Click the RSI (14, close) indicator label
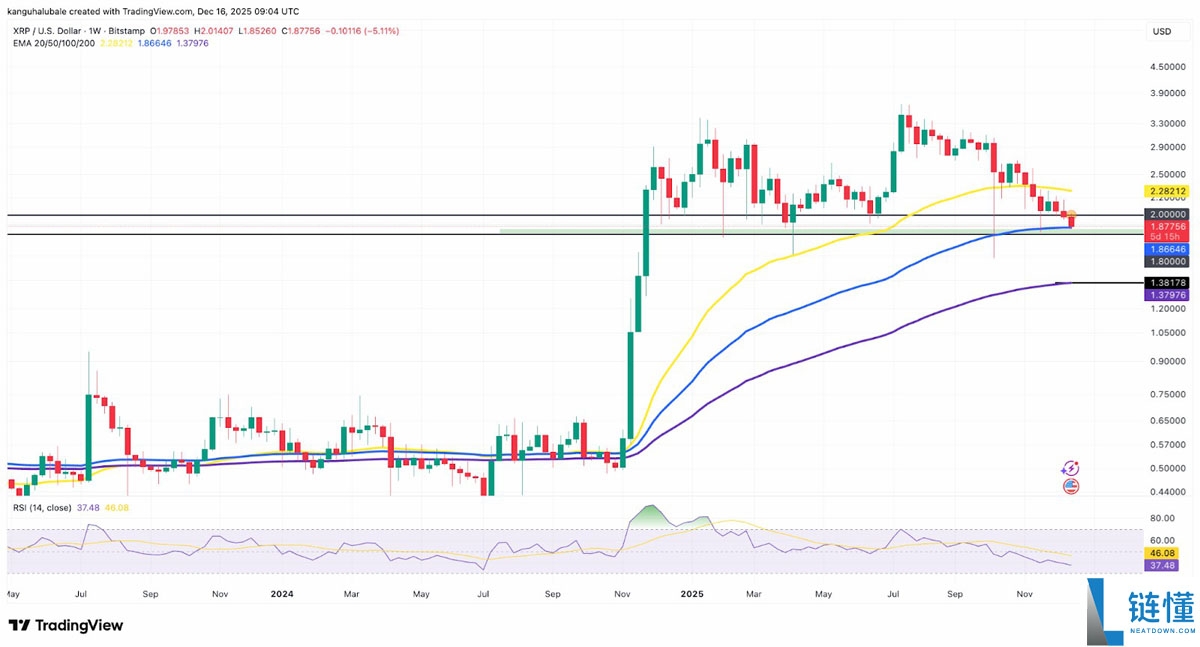 (42, 508)
